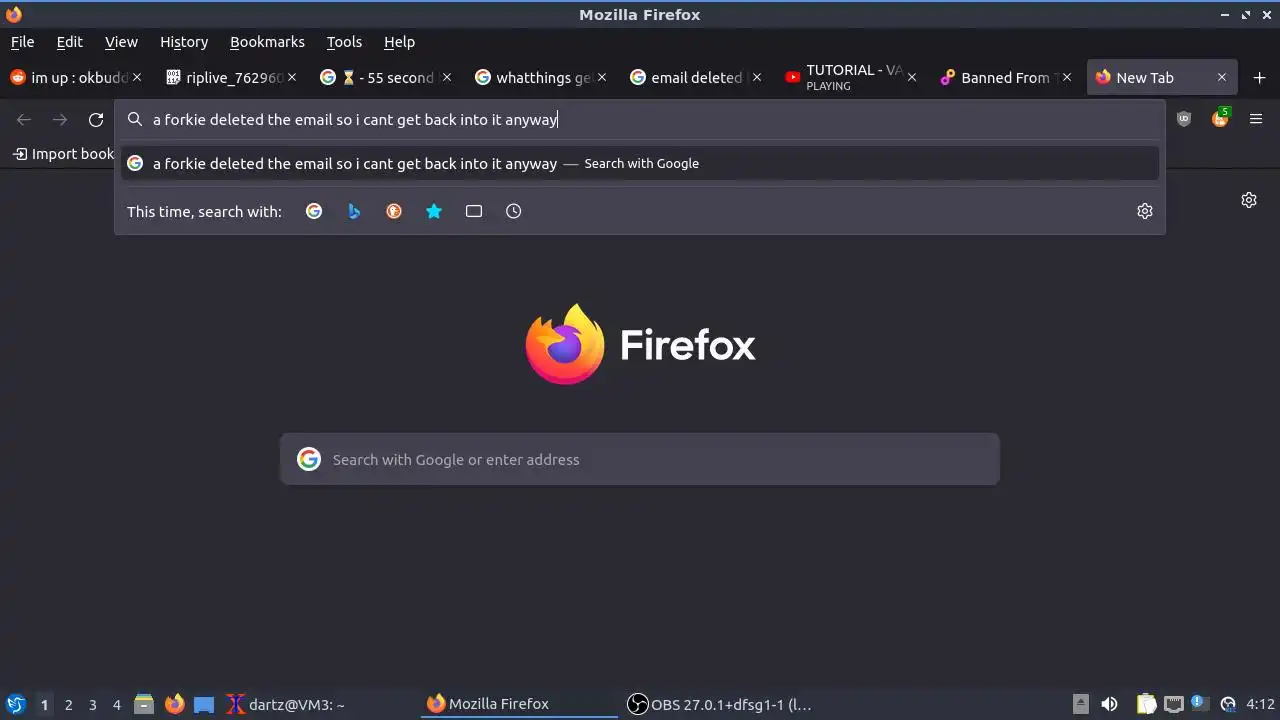The image size is (1280, 720).
Task: Search this time with DuckDuckGo icon
Action: point(394,211)
